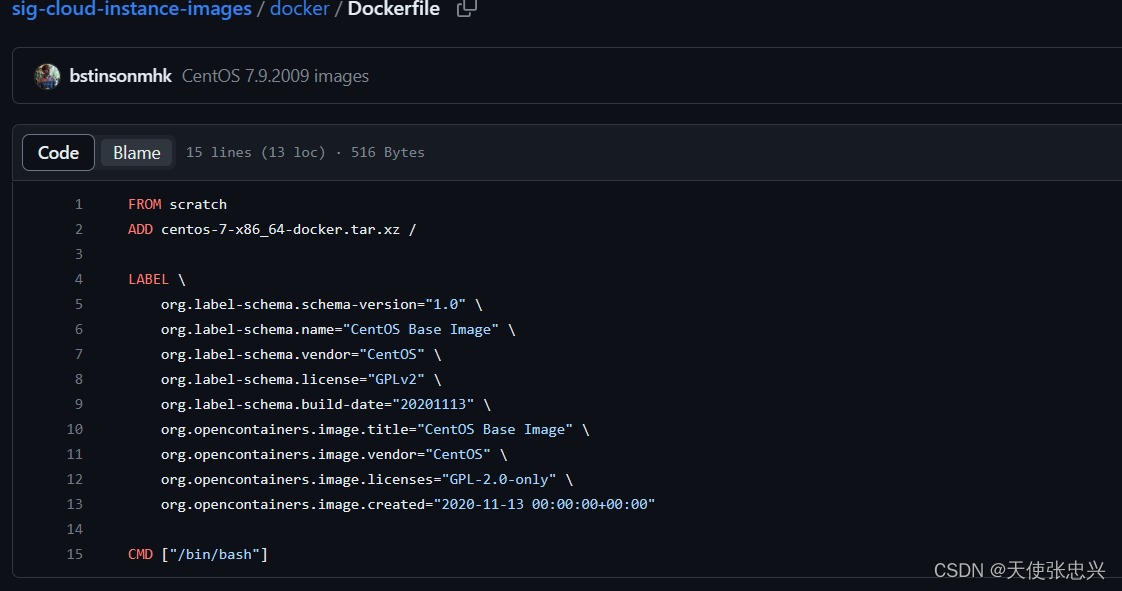Click the "GPLv2" license value
Viewport: 1122px width, 591px height.
click(396, 380)
